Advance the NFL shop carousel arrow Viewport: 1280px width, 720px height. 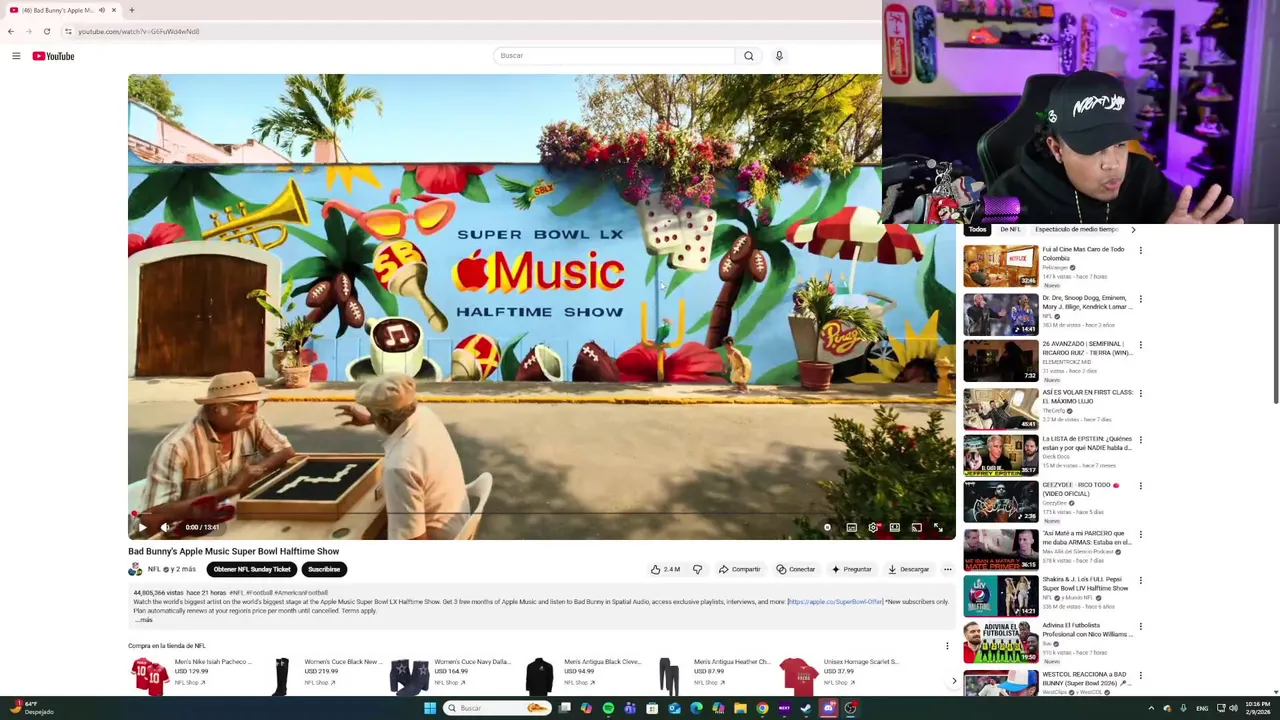click(954, 681)
